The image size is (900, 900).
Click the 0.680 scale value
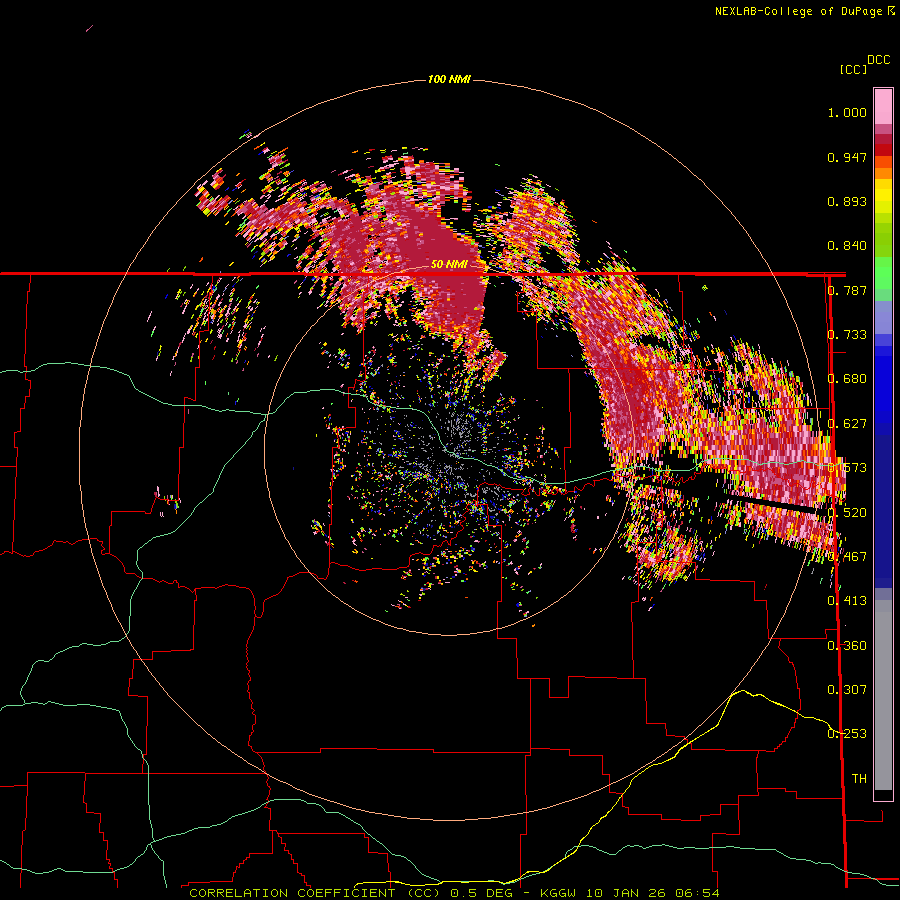tap(847, 379)
